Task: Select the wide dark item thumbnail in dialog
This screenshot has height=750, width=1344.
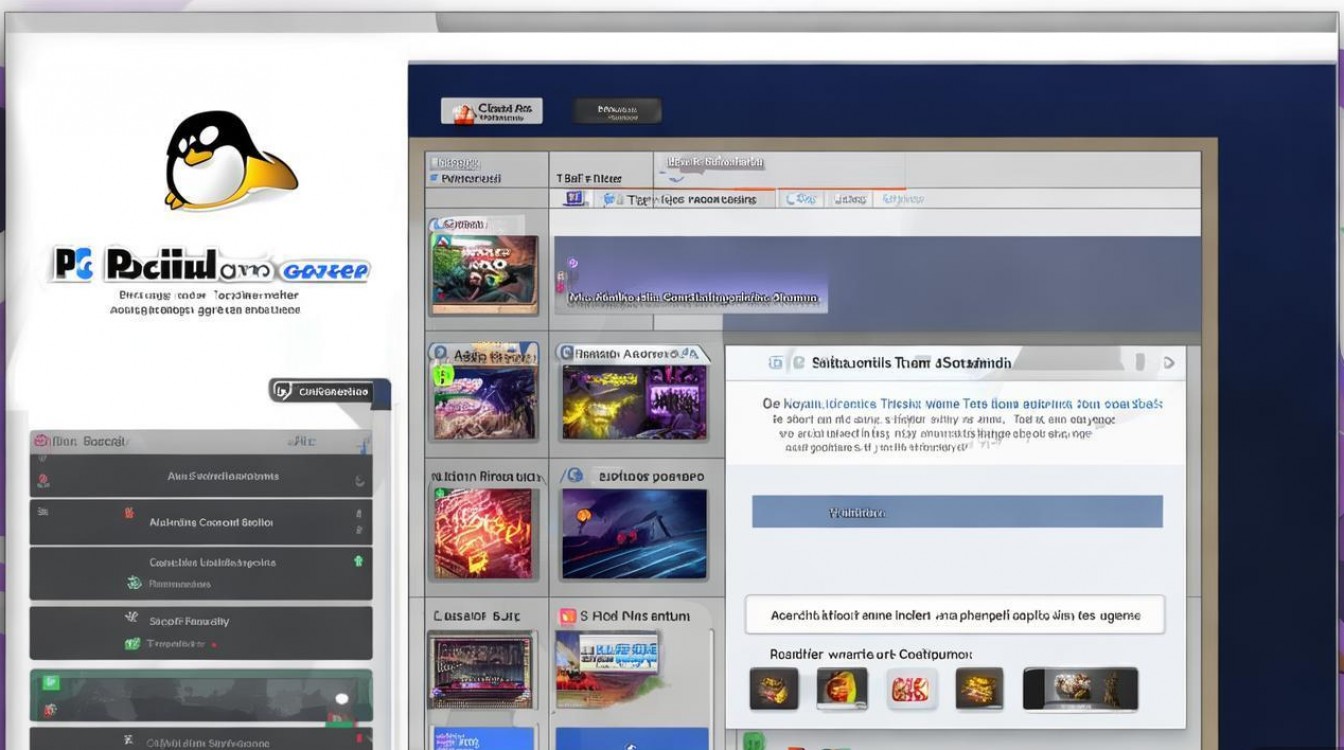Action: point(1080,689)
